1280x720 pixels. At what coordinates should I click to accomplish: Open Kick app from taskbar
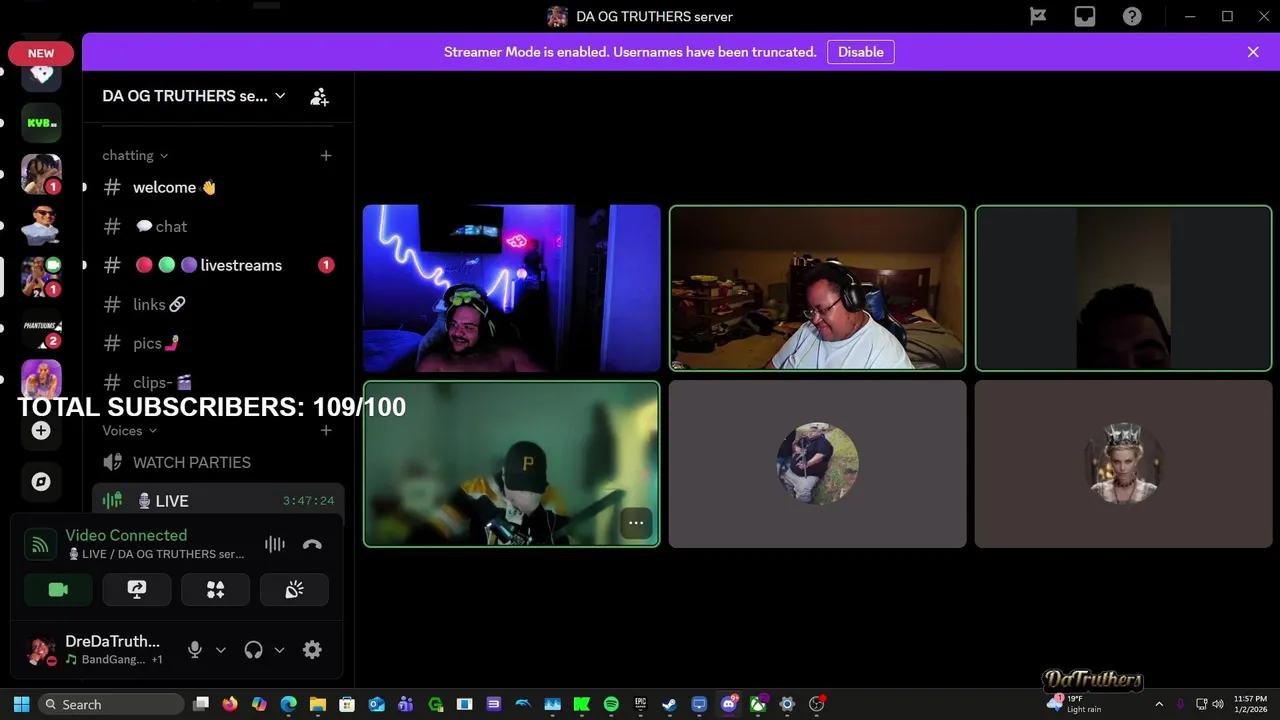(x=581, y=704)
